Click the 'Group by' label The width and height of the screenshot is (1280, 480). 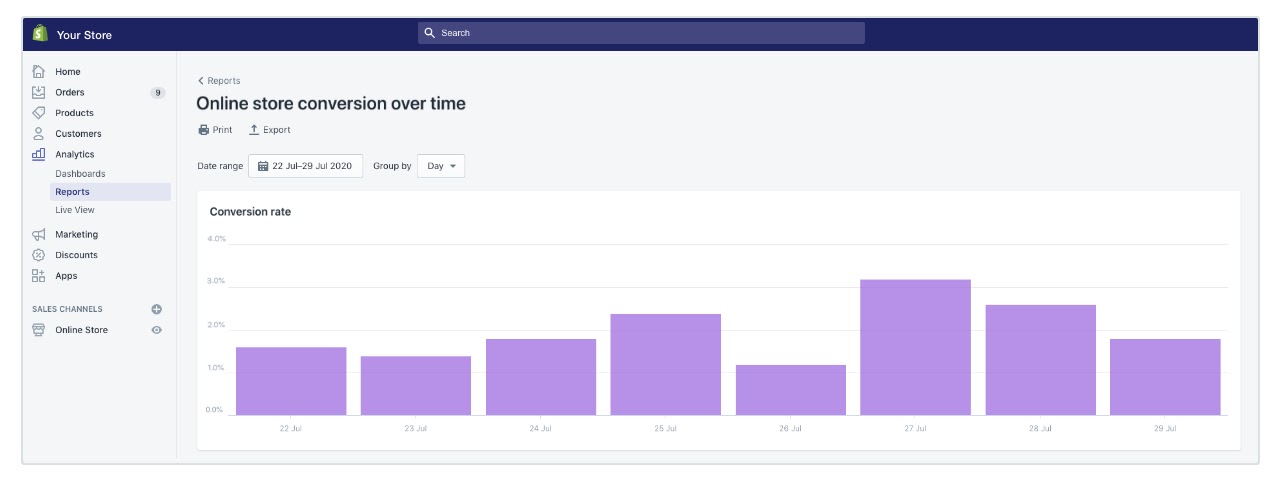392,166
